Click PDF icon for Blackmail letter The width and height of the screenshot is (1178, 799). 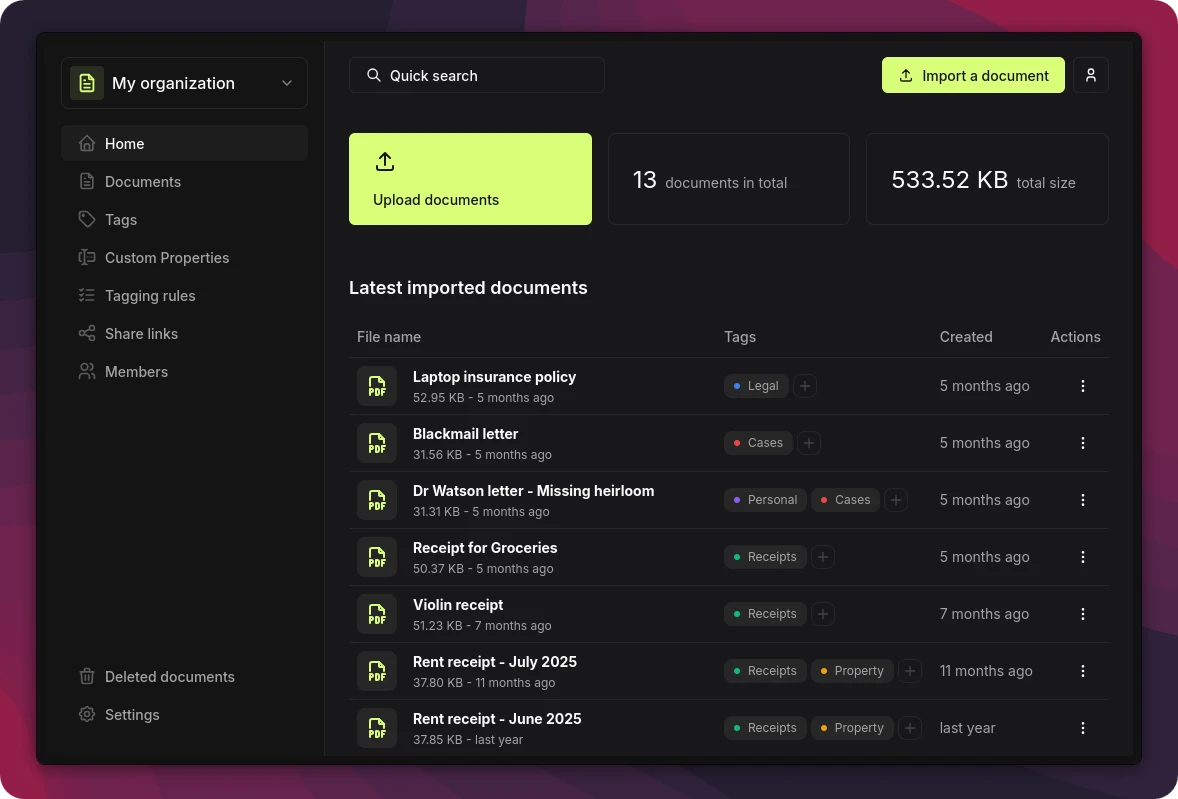pyautogui.click(x=376, y=443)
